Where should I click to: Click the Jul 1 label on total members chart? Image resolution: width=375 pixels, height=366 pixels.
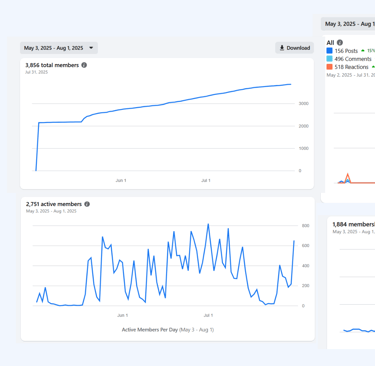coord(206,180)
